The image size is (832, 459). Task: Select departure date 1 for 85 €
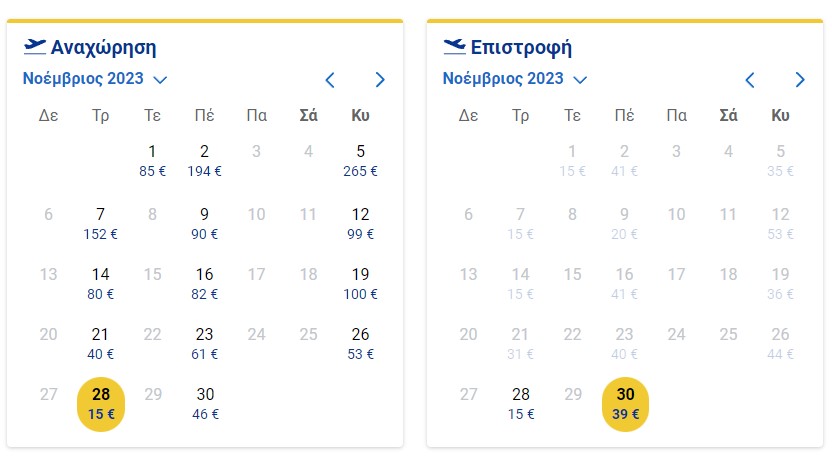[153, 160]
